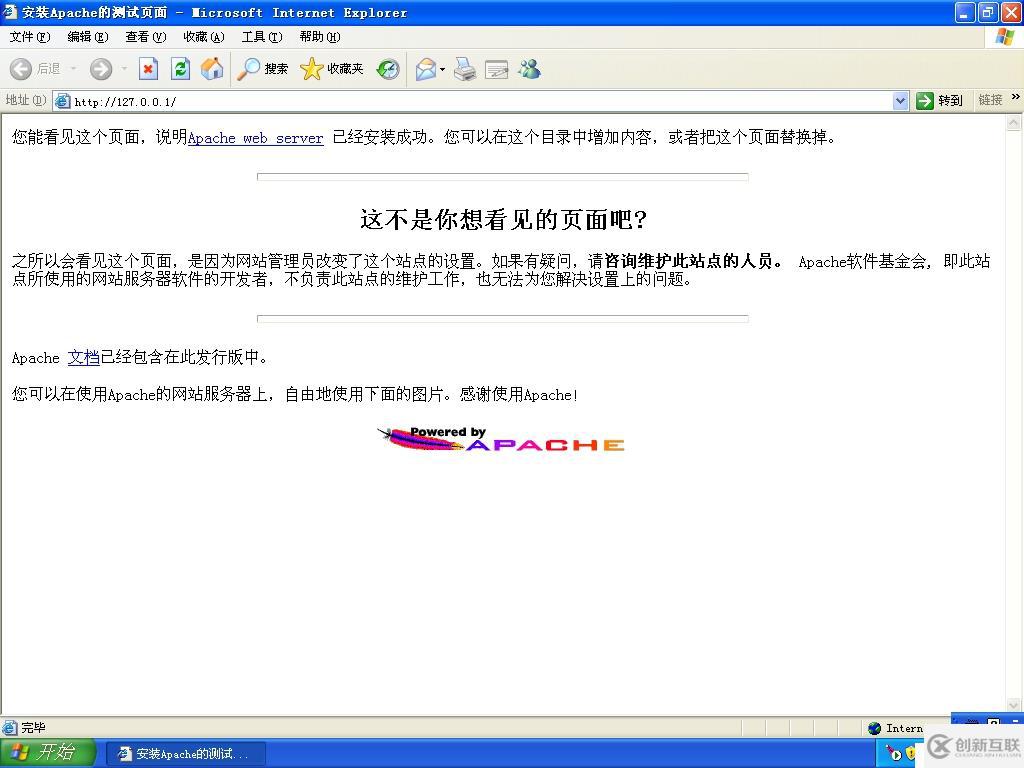Expand the address bar URL dropdown
The image size is (1024, 768).
[x=901, y=101]
